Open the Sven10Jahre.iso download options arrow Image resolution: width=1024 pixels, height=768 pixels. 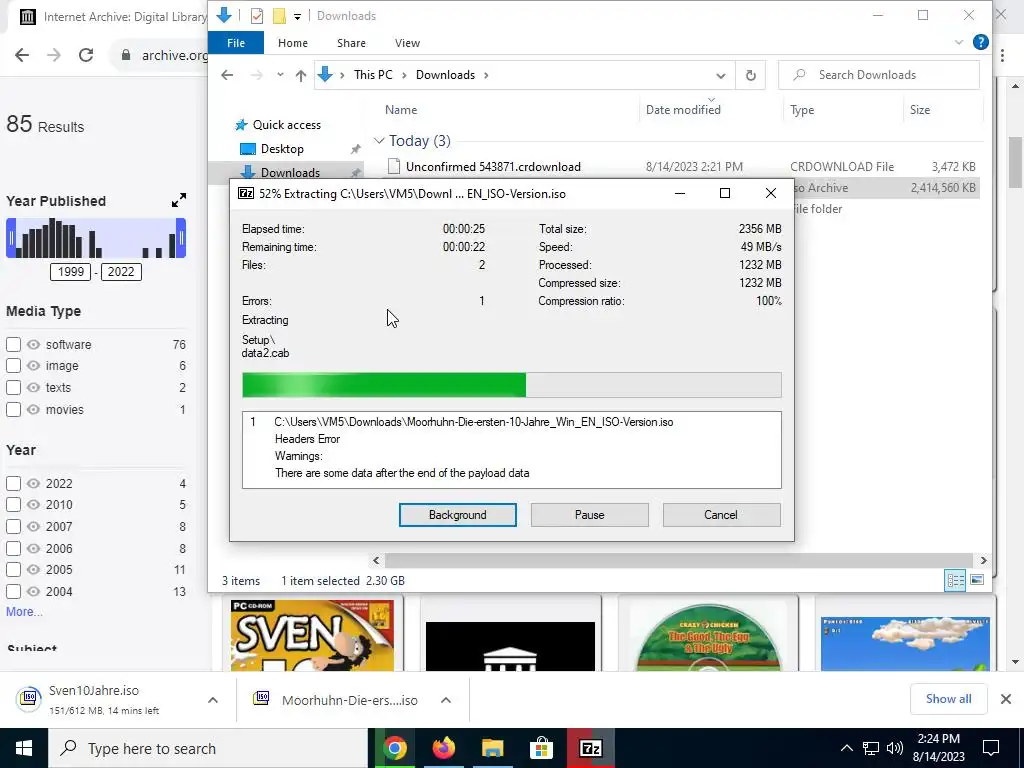[213, 700]
